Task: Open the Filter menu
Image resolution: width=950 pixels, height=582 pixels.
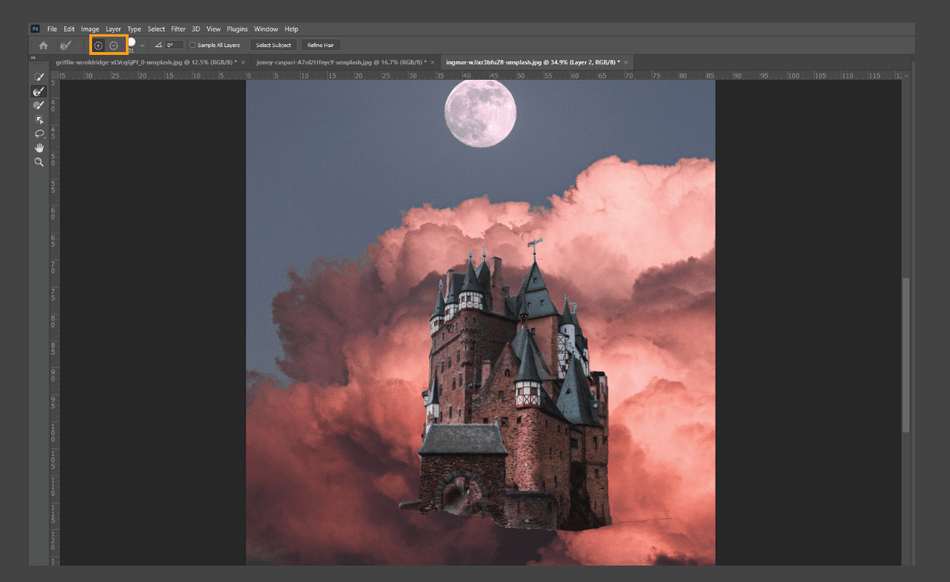Action: pyautogui.click(x=178, y=29)
